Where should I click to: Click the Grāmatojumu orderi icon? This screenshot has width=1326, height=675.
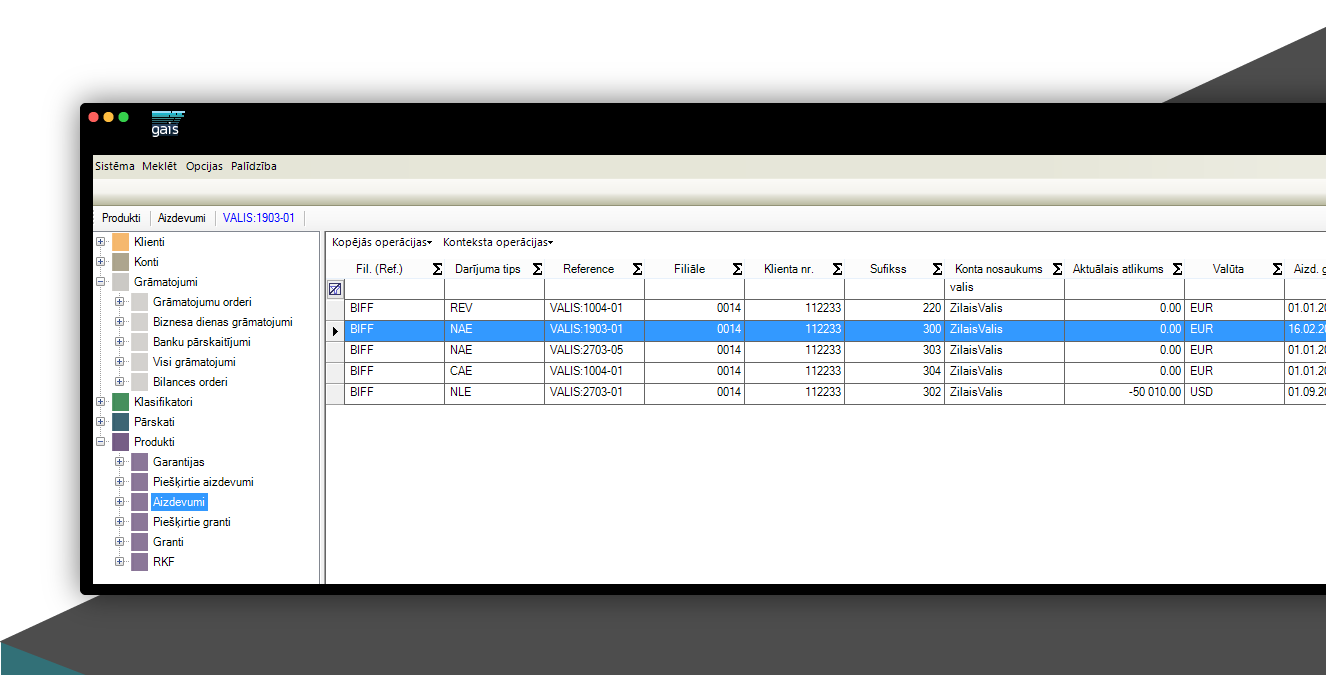[140, 302]
